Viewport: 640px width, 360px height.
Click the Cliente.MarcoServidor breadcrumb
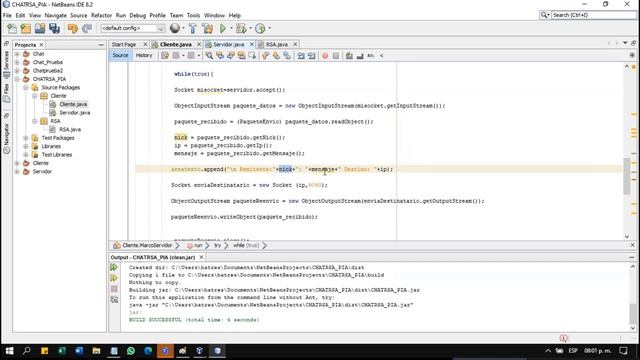(x=147, y=245)
